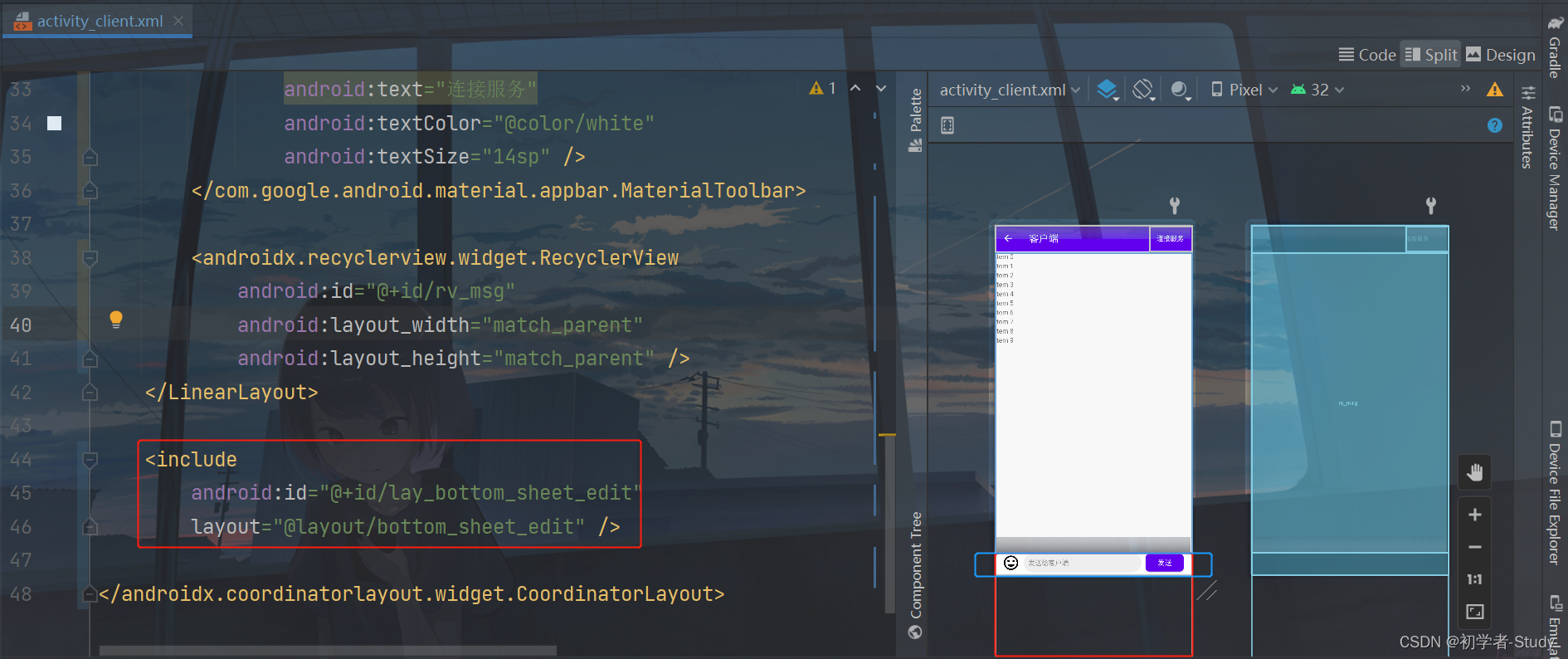Click the view options icon under toolbar
This screenshot has width=1568, height=659.
(947, 125)
